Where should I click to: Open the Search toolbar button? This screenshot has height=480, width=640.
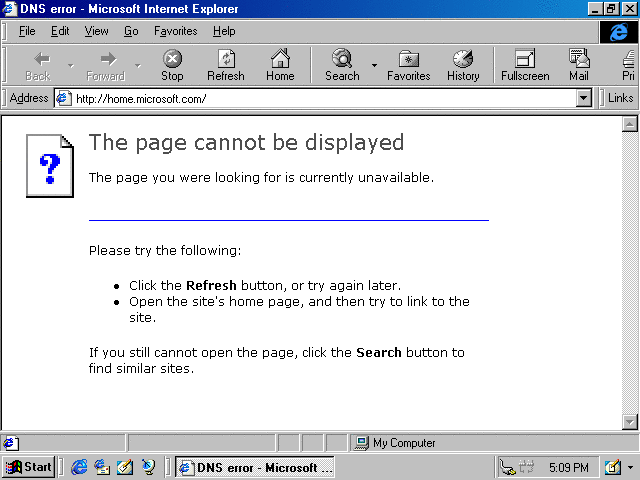coord(342,65)
